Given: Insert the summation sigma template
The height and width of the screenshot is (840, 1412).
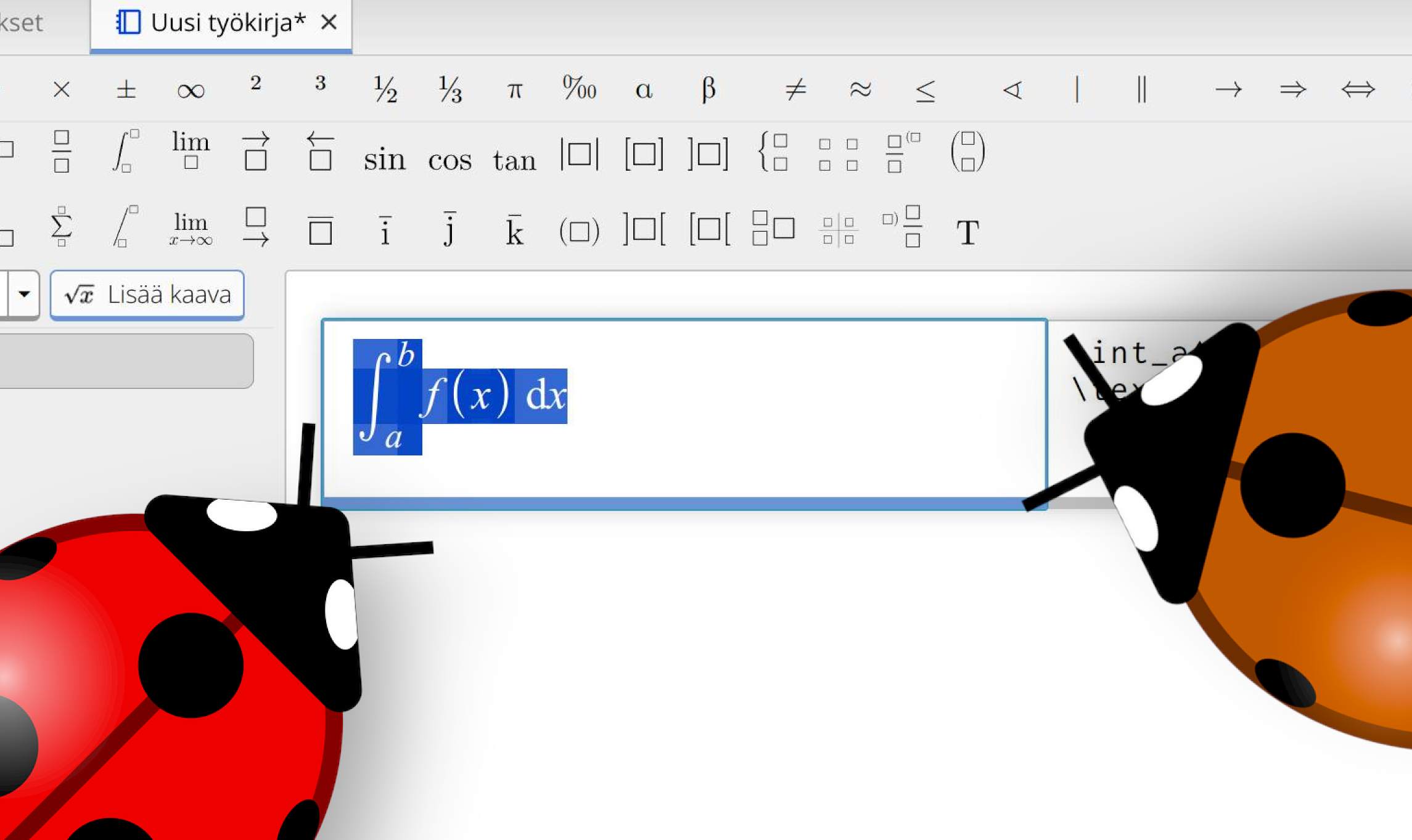Looking at the screenshot, I should tap(62, 227).
